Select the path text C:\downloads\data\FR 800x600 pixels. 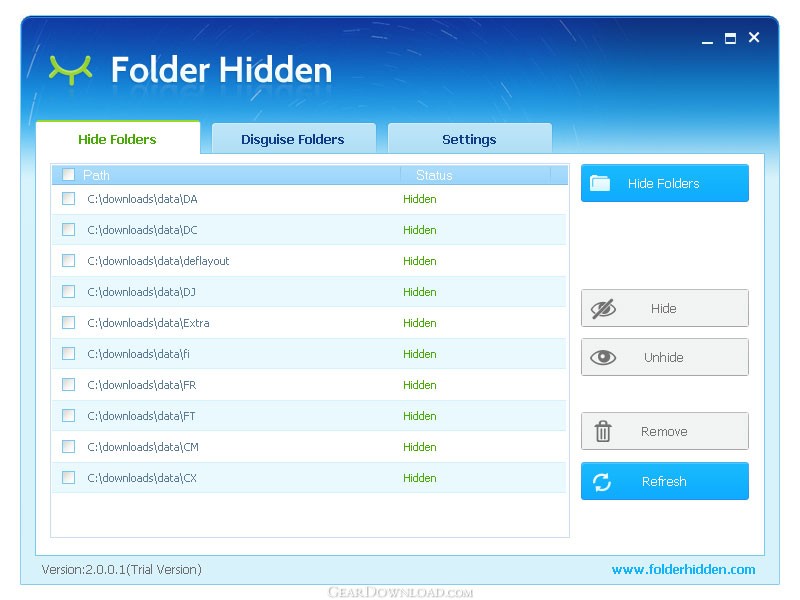[141, 385]
